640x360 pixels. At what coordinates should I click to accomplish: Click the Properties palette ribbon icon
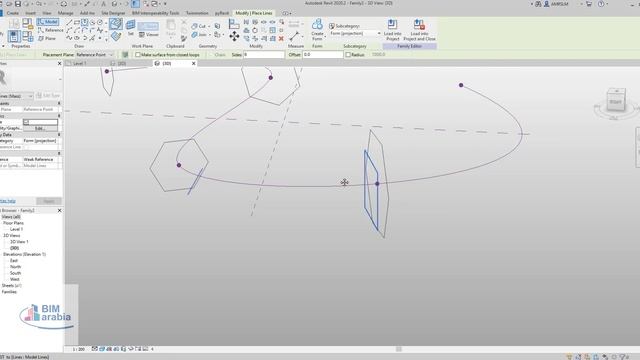14,36
